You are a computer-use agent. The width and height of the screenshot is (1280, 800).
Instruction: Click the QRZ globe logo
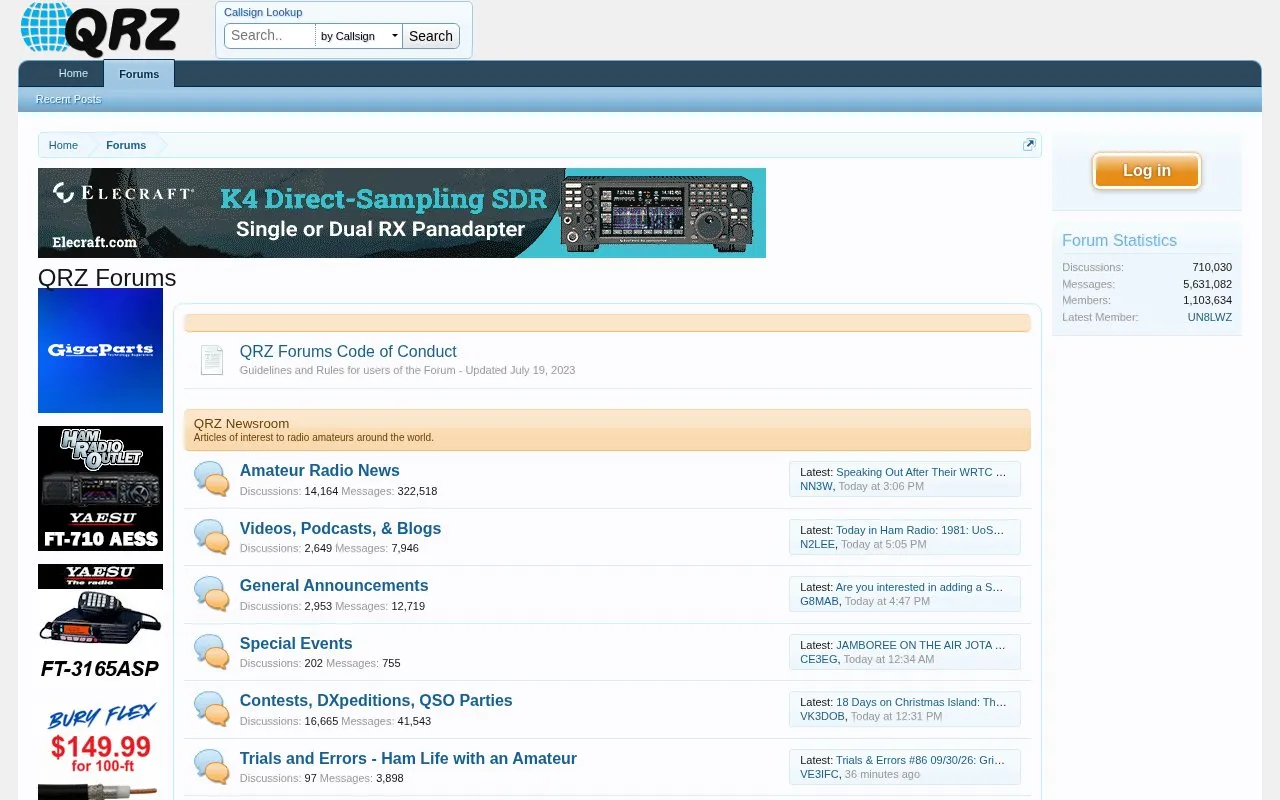pos(100,28)
